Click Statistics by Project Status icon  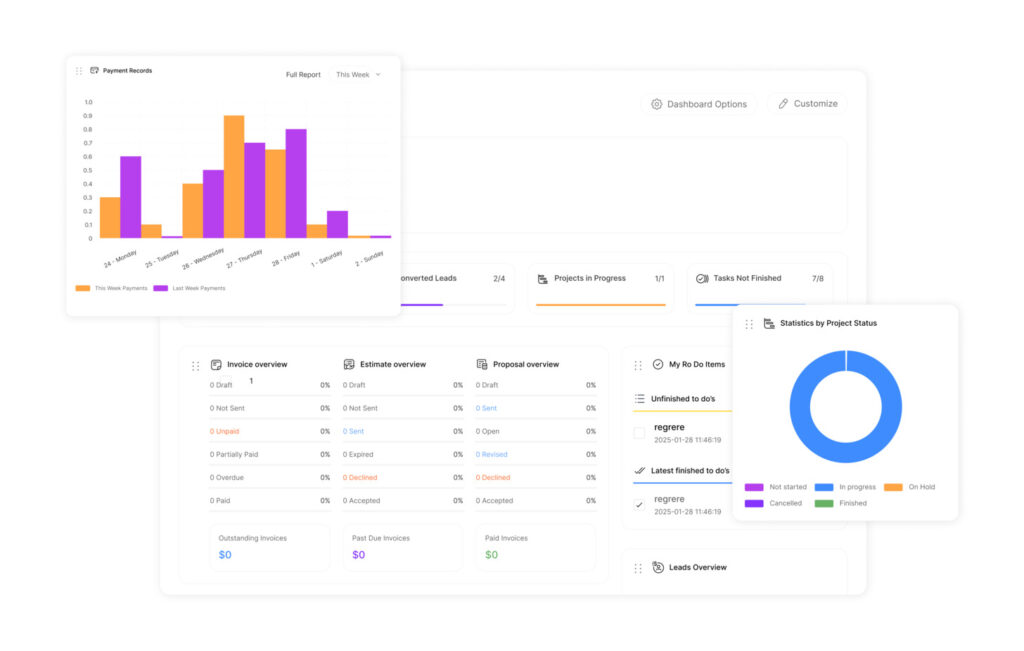pyautogui.click(x=769, y=324)
